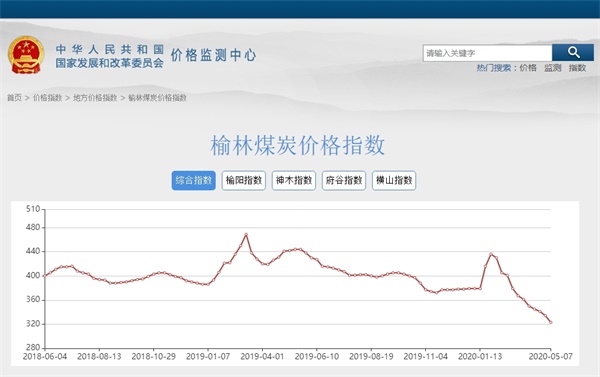Select the 综合指数 tab
Screen dimensions: 600x377
pos(194,180)
